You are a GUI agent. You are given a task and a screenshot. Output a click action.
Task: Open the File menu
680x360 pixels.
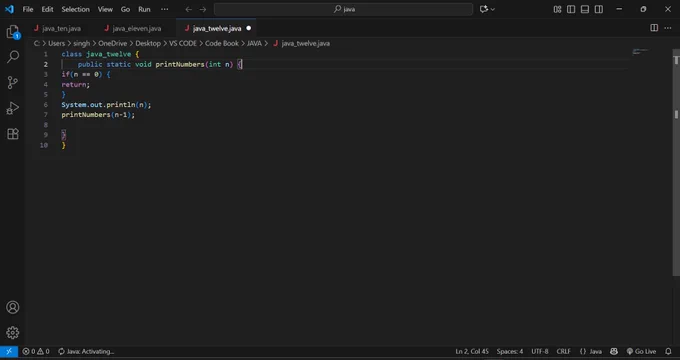click(28, 9)
